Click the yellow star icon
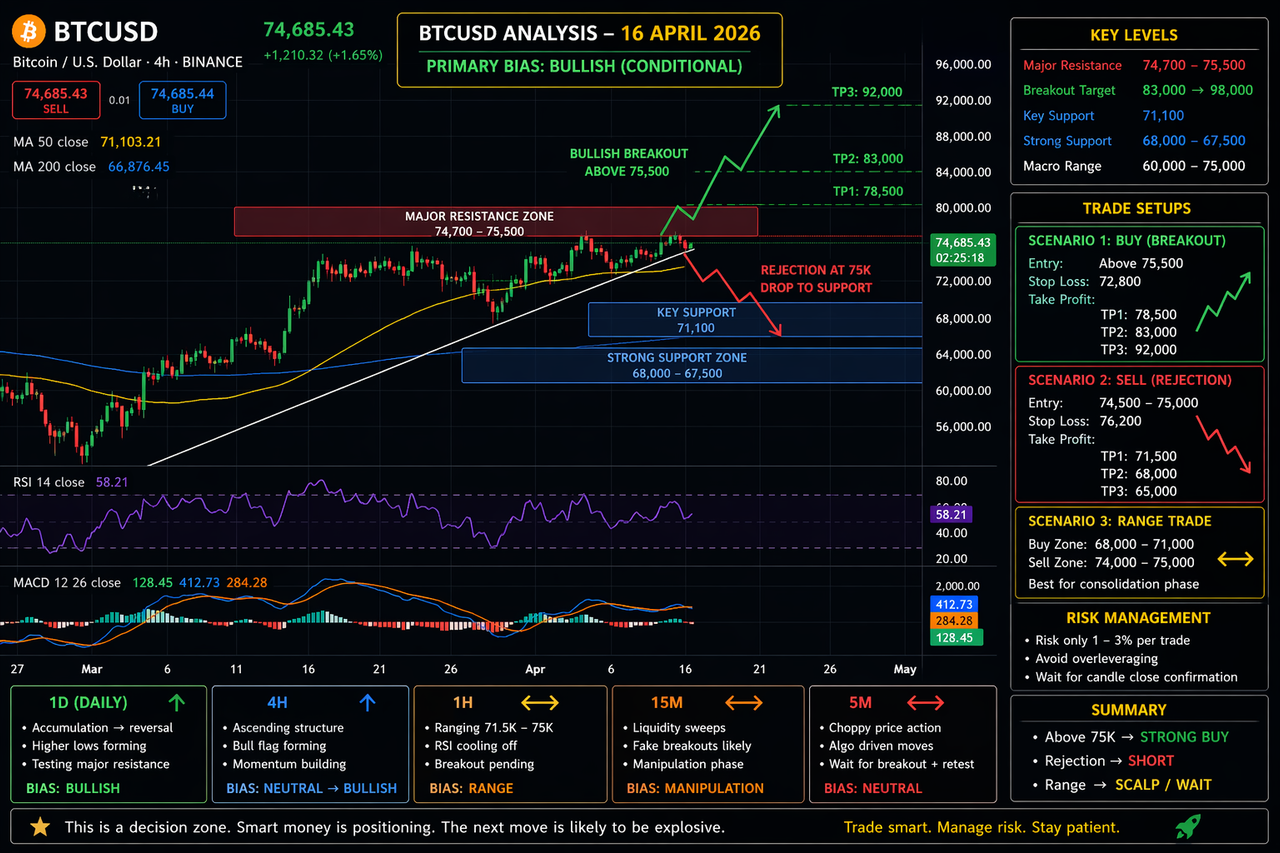1280x853 pixels. click(40, 827)
